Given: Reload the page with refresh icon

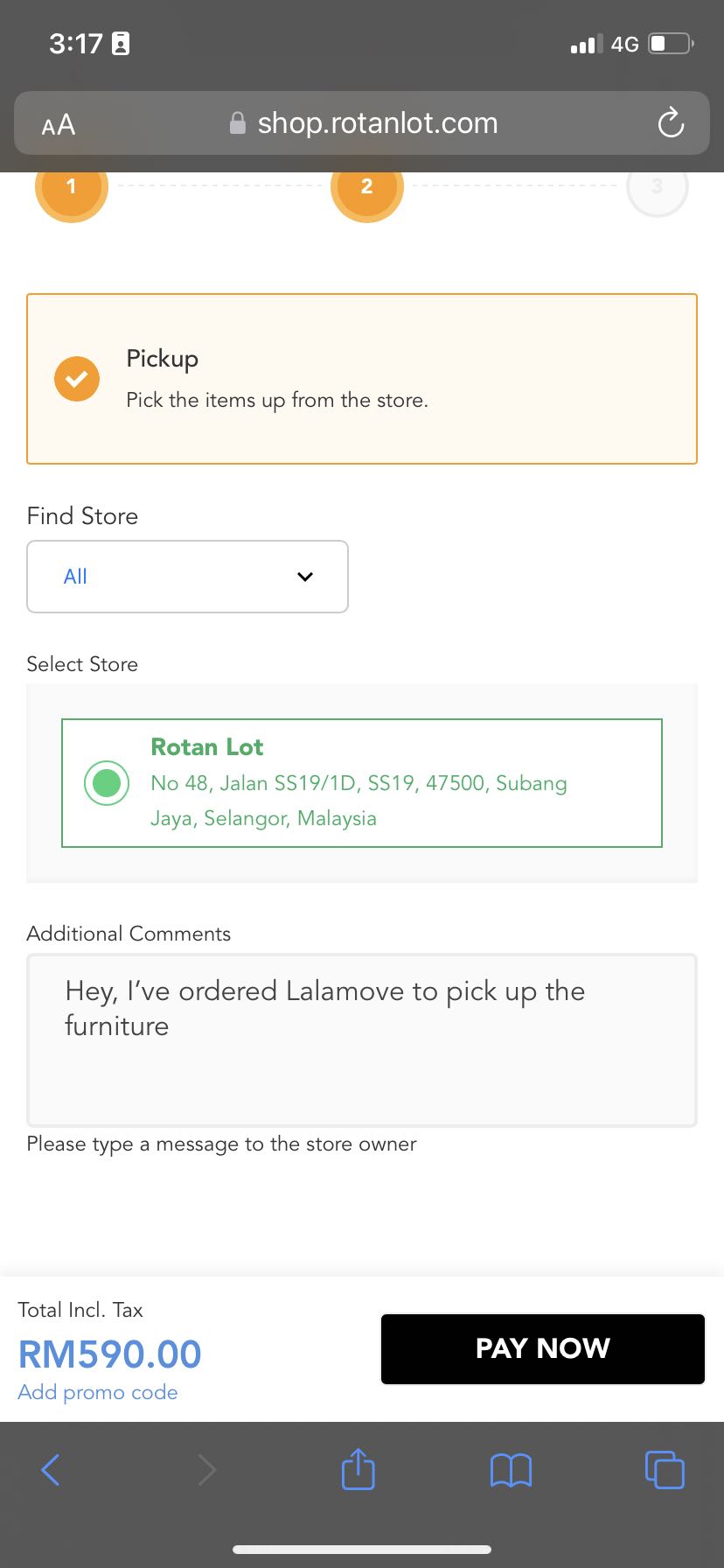Looking at the screenshot, I should (671, 123).
